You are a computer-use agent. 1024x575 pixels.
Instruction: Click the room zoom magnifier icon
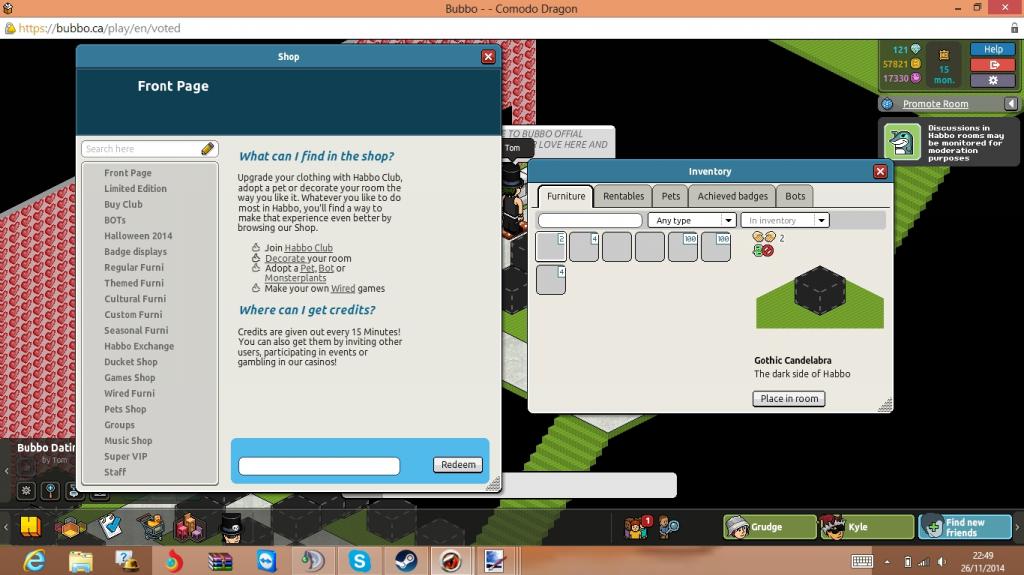click(50, 490)
